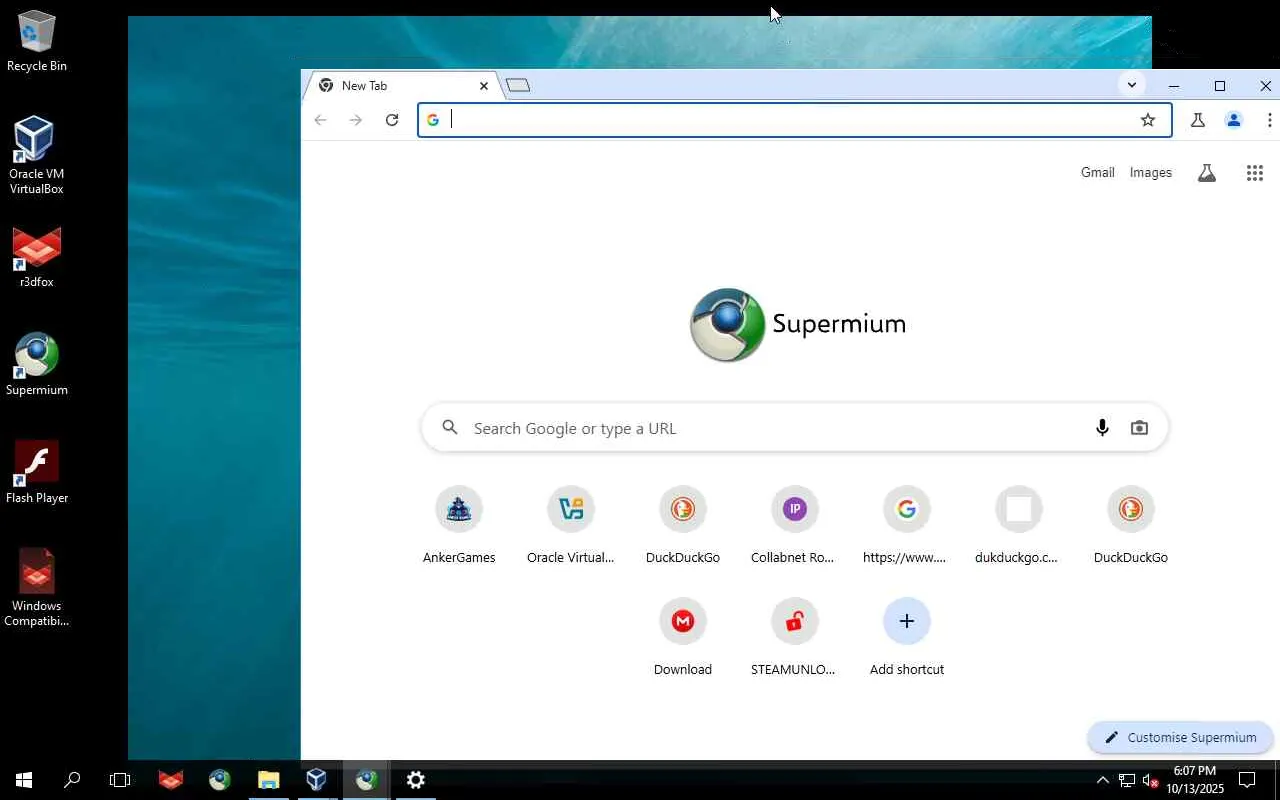Open Search Labs flask on the page
This screenshot has height=800, width=1280.
pos(1207,173)
